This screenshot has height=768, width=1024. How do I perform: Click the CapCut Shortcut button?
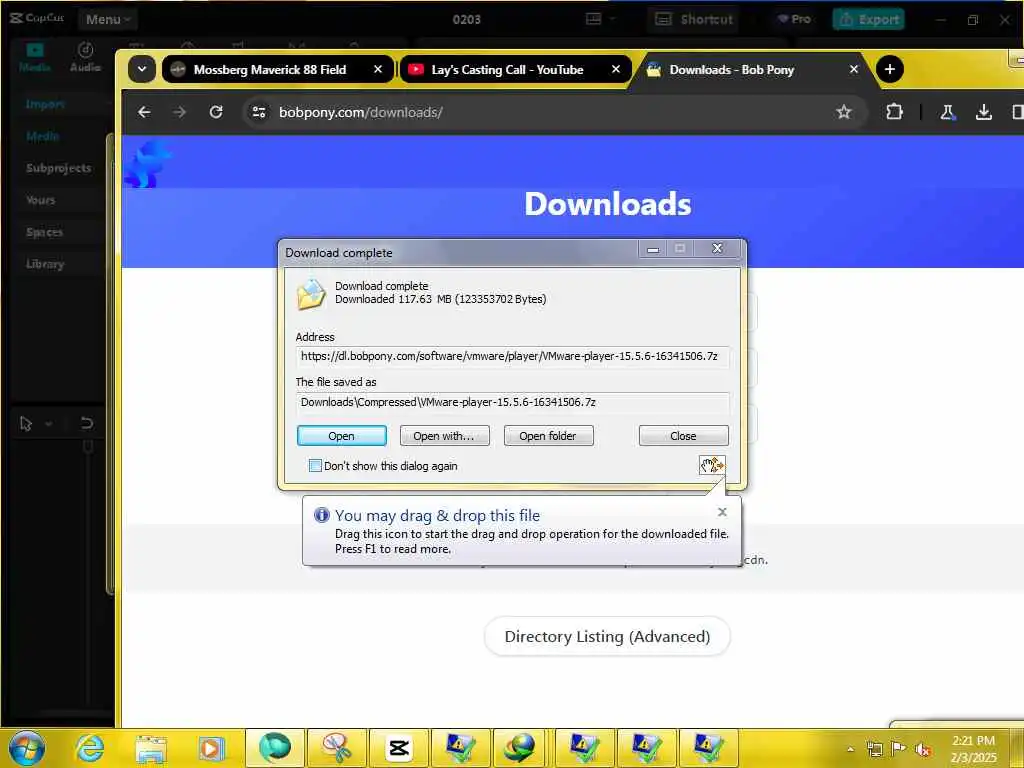tap(694, 20)
